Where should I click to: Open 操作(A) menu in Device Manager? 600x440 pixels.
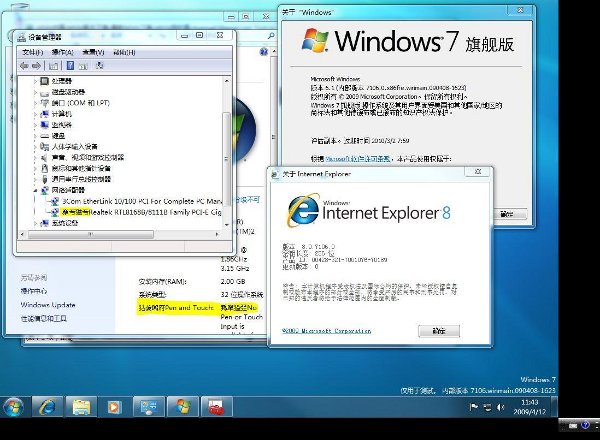tap(62, 52)
